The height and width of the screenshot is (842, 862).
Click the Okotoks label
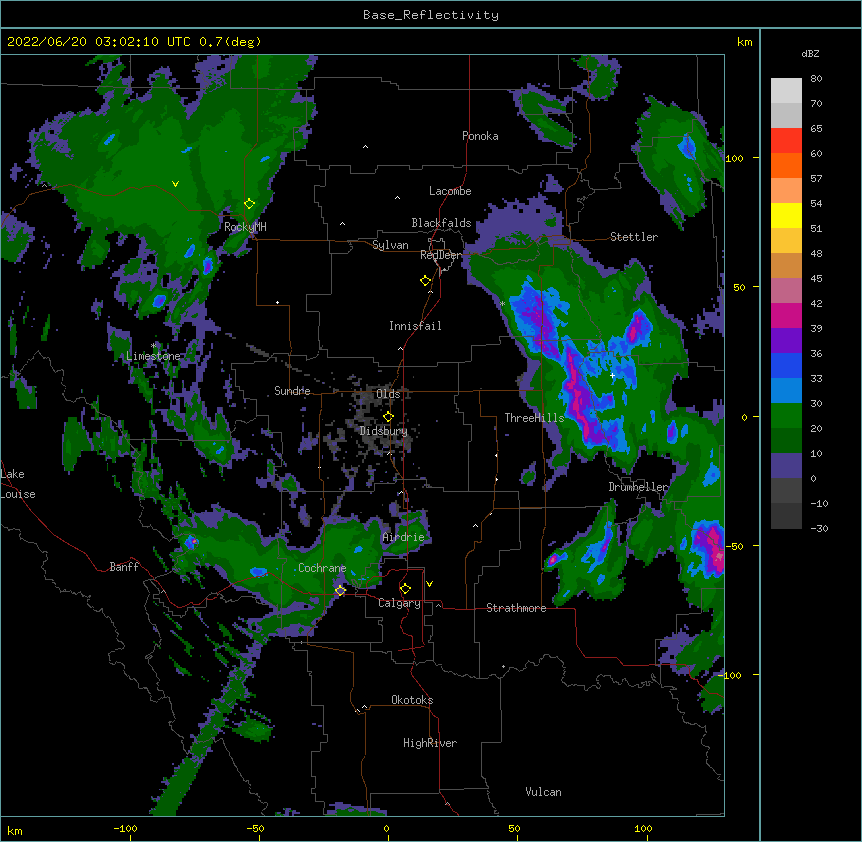tap(412, 700)
